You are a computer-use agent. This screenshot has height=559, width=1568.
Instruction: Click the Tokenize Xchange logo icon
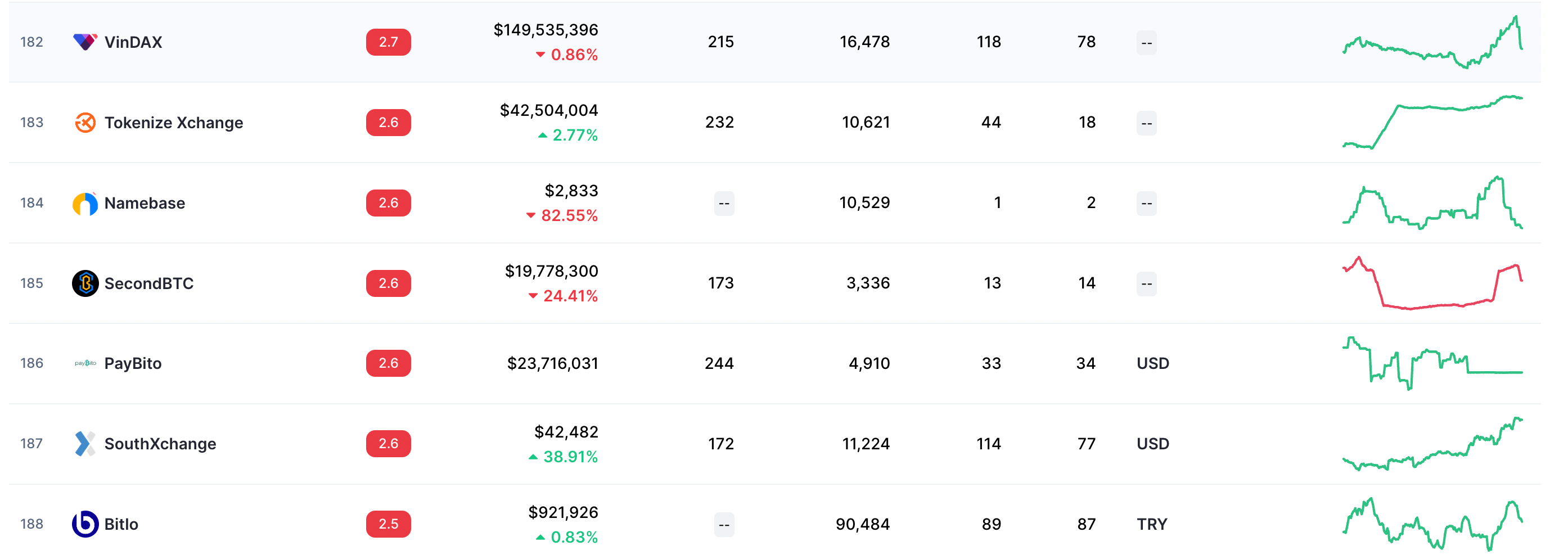pos(85,123)
